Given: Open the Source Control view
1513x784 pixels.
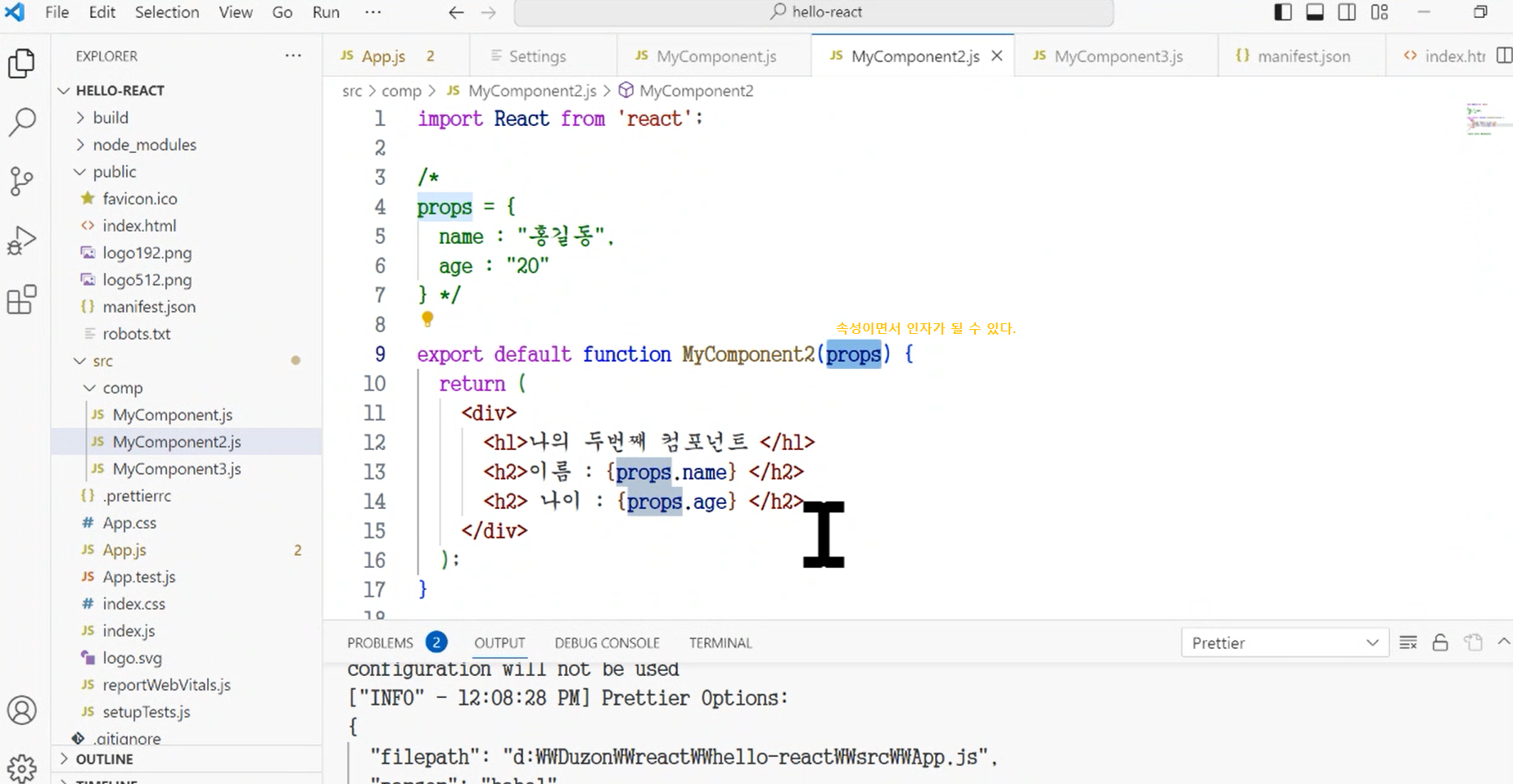Looking at the screenshot, I should [21, 181].
